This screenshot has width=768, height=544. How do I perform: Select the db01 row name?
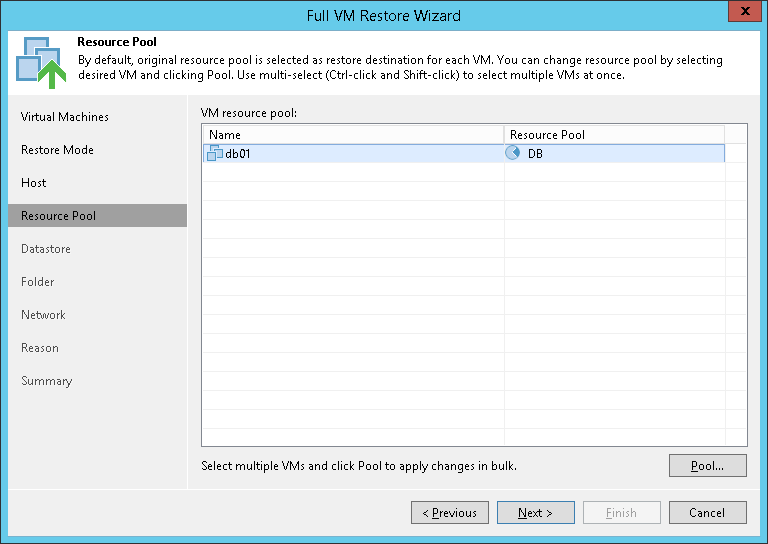[x=237, y=153]
